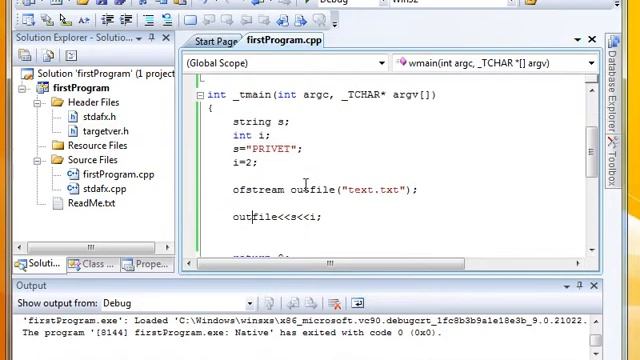Close the Solution Explorer panel
The image size is (640, 360).
point(166,38)
